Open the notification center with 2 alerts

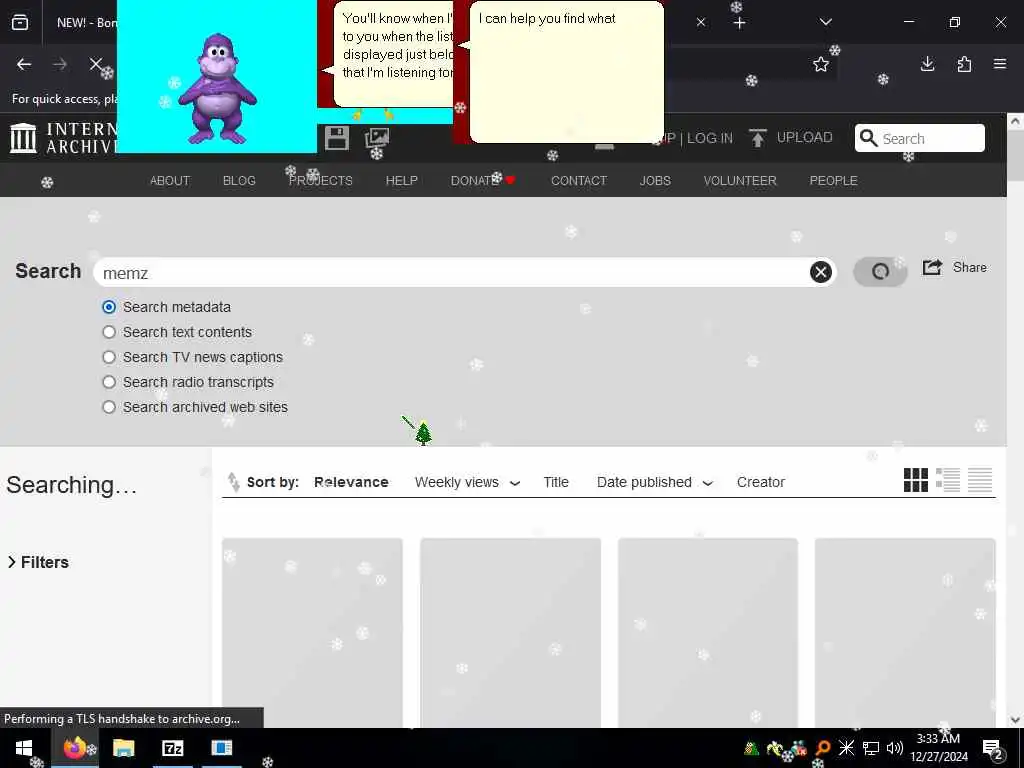pyautogui.click(x=992, y=748)
